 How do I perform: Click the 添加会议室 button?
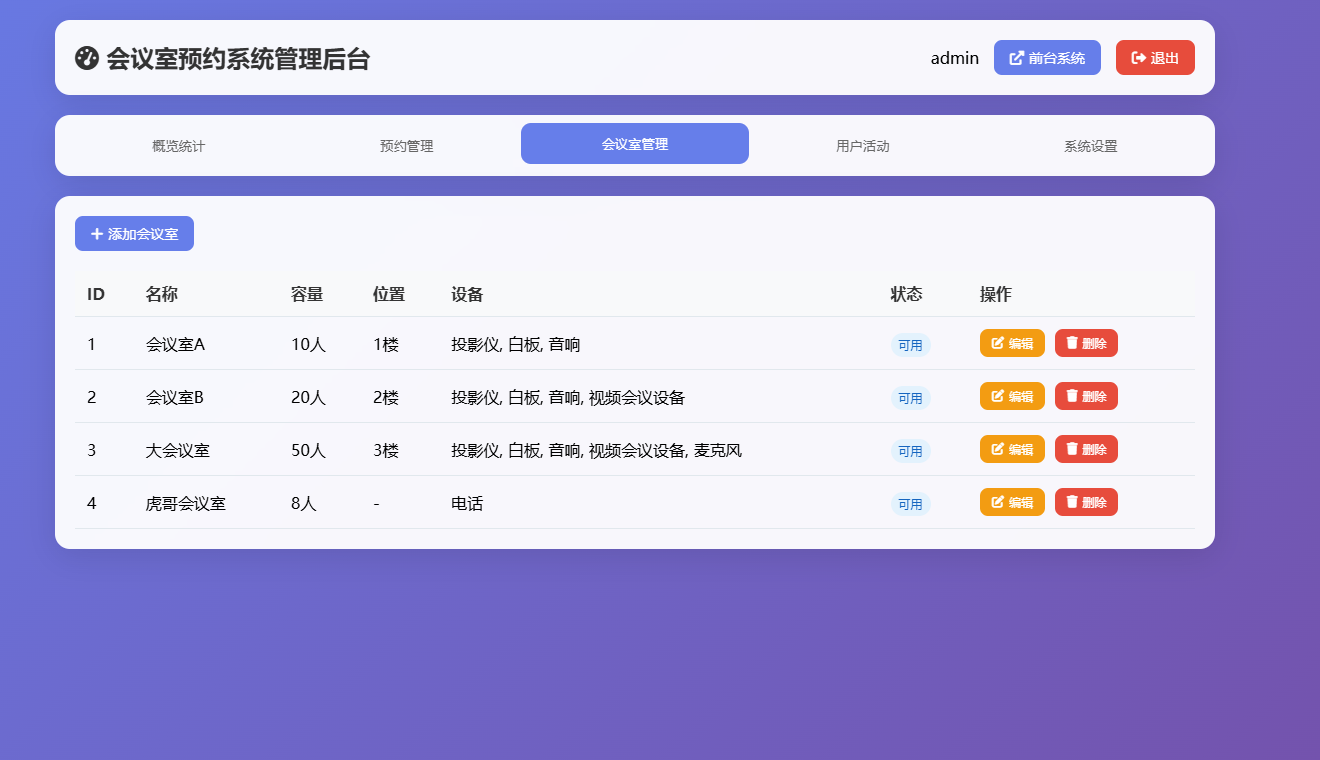(x=134, y=233)
